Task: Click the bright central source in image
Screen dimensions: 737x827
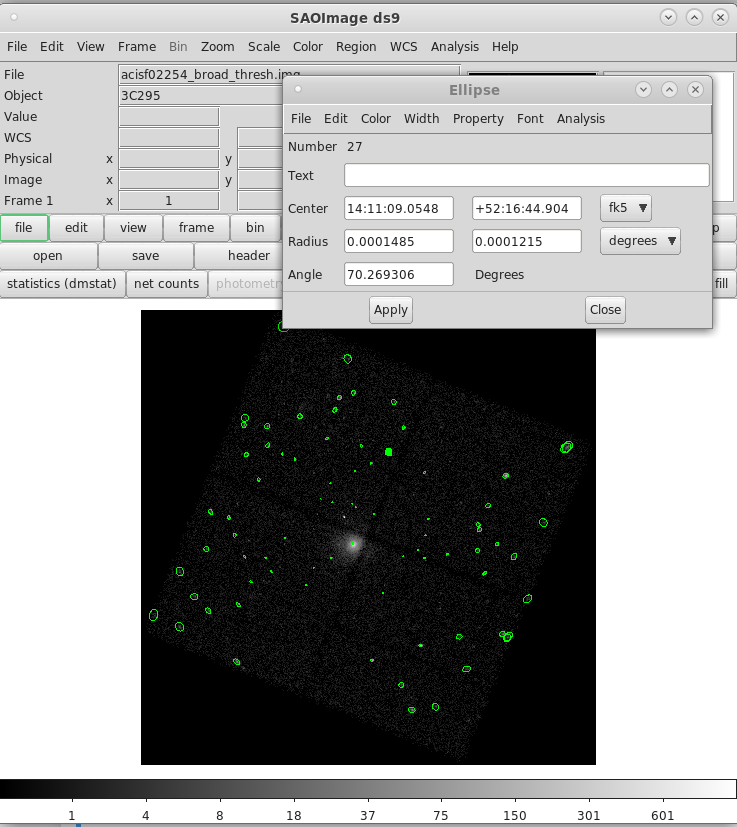Action: click(x=353, y=545)
